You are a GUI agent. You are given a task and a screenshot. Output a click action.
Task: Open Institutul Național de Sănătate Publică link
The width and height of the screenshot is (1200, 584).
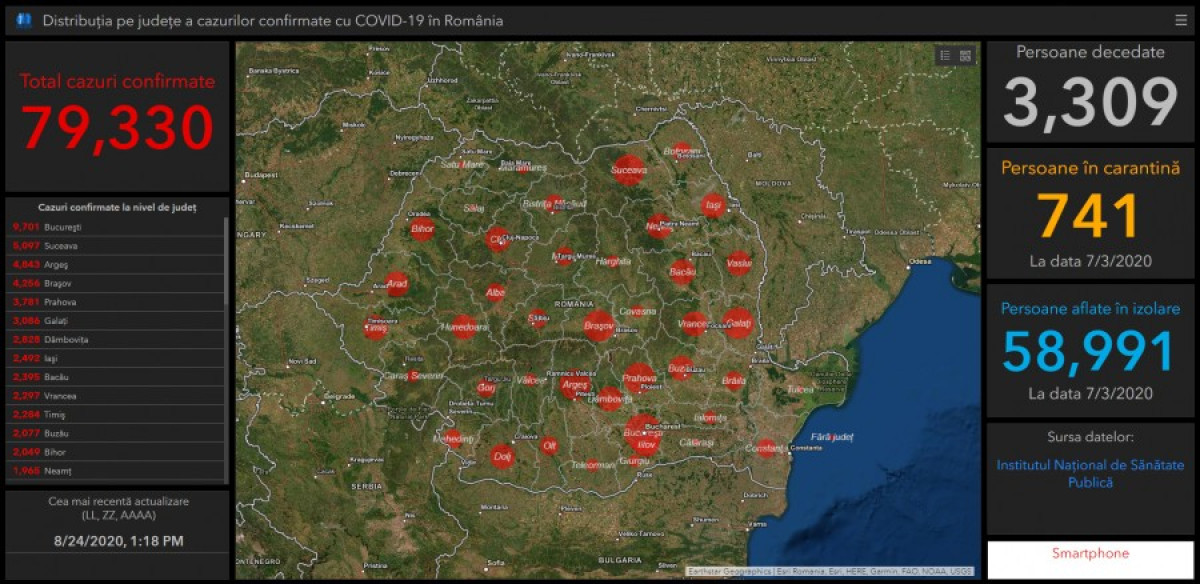[1090, 474]
